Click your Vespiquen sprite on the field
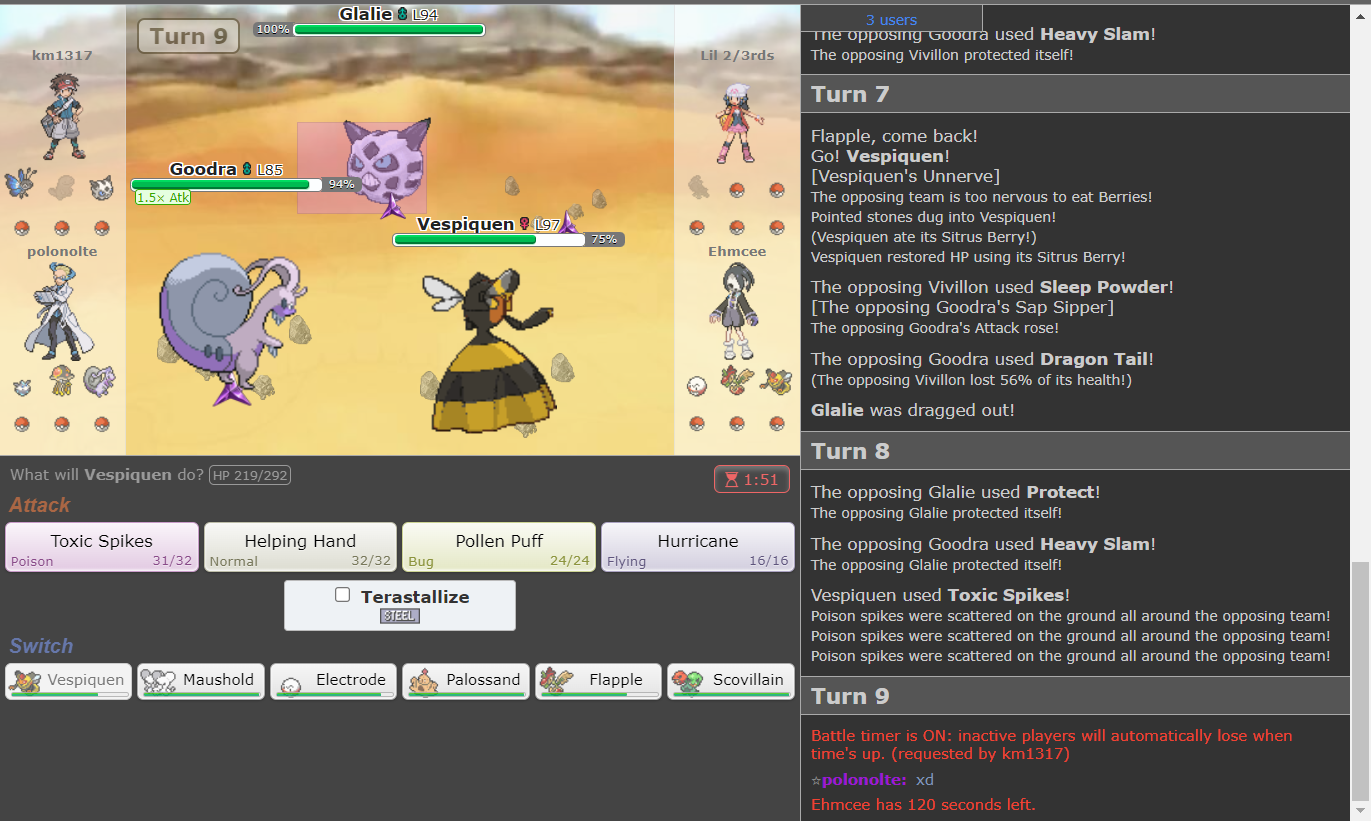This screenshot has height=821, width=1371. [x=490, y=350]
